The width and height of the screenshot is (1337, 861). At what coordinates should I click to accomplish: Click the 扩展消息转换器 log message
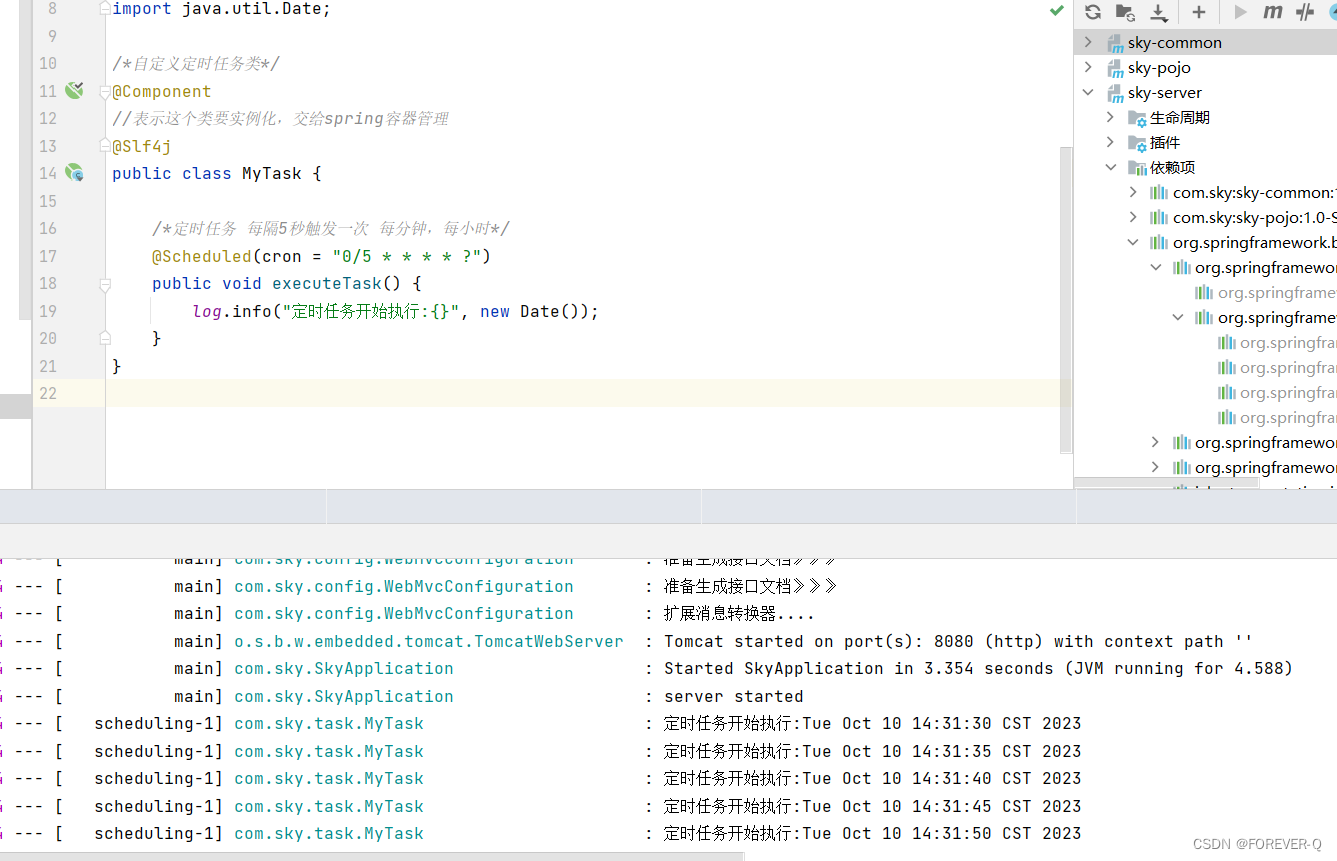[x=739, y=613]
